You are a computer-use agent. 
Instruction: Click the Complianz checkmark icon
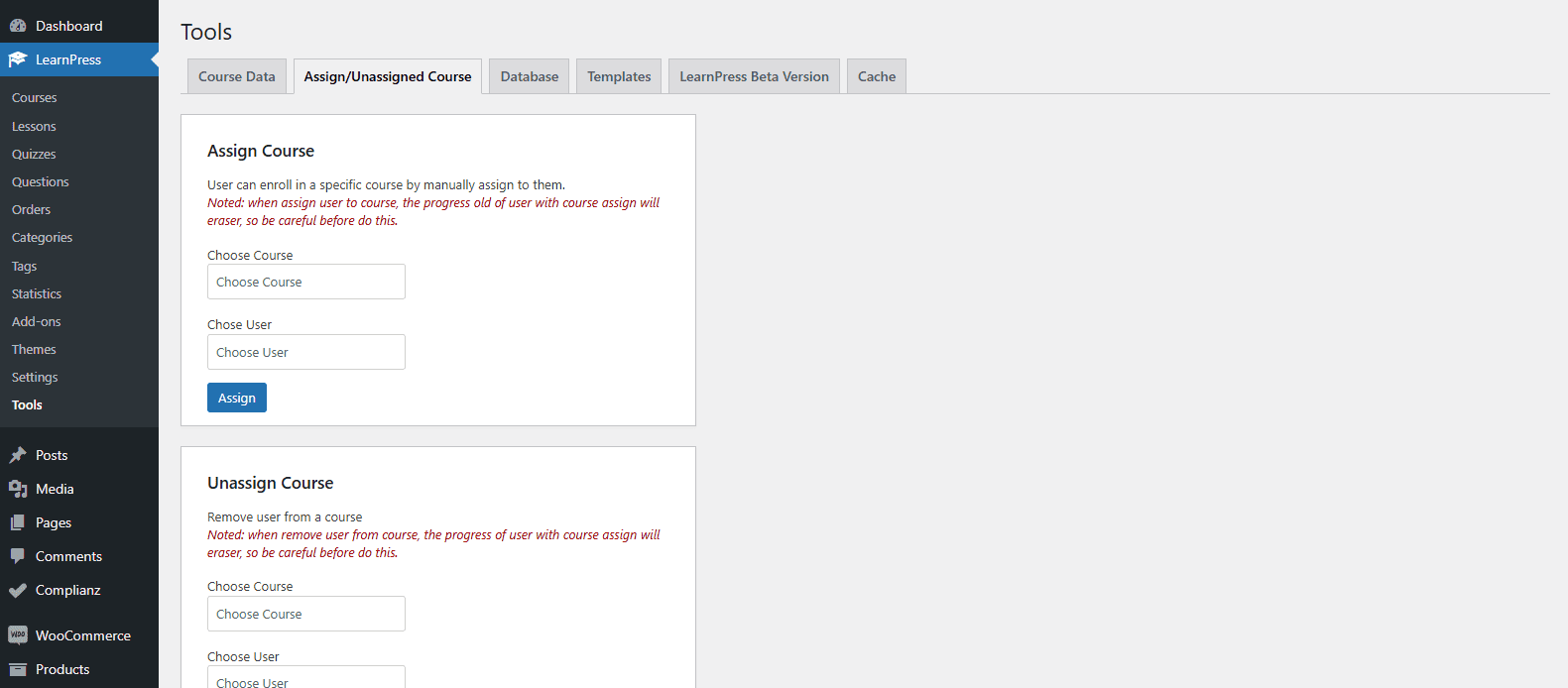tap(18, 590)
